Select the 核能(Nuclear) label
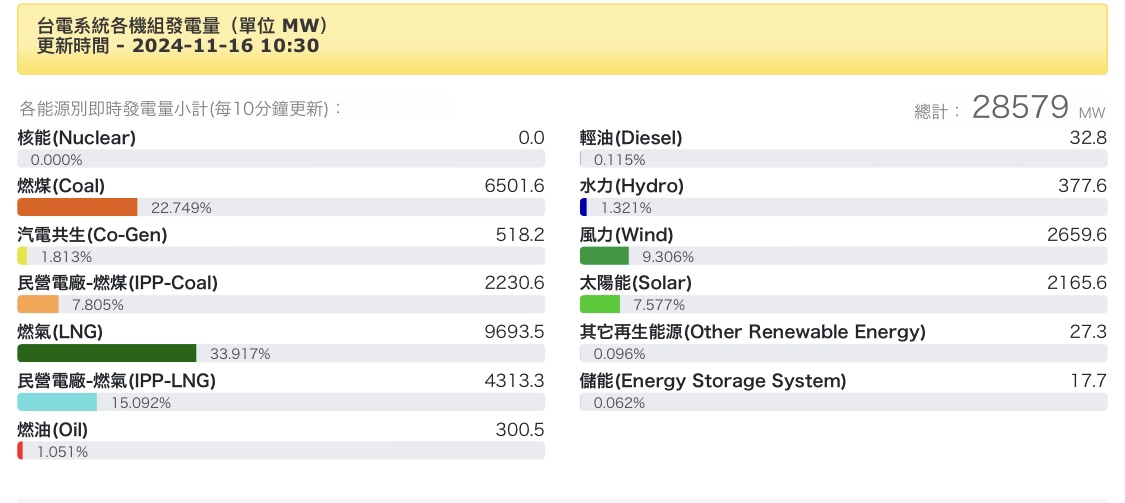 76,138
